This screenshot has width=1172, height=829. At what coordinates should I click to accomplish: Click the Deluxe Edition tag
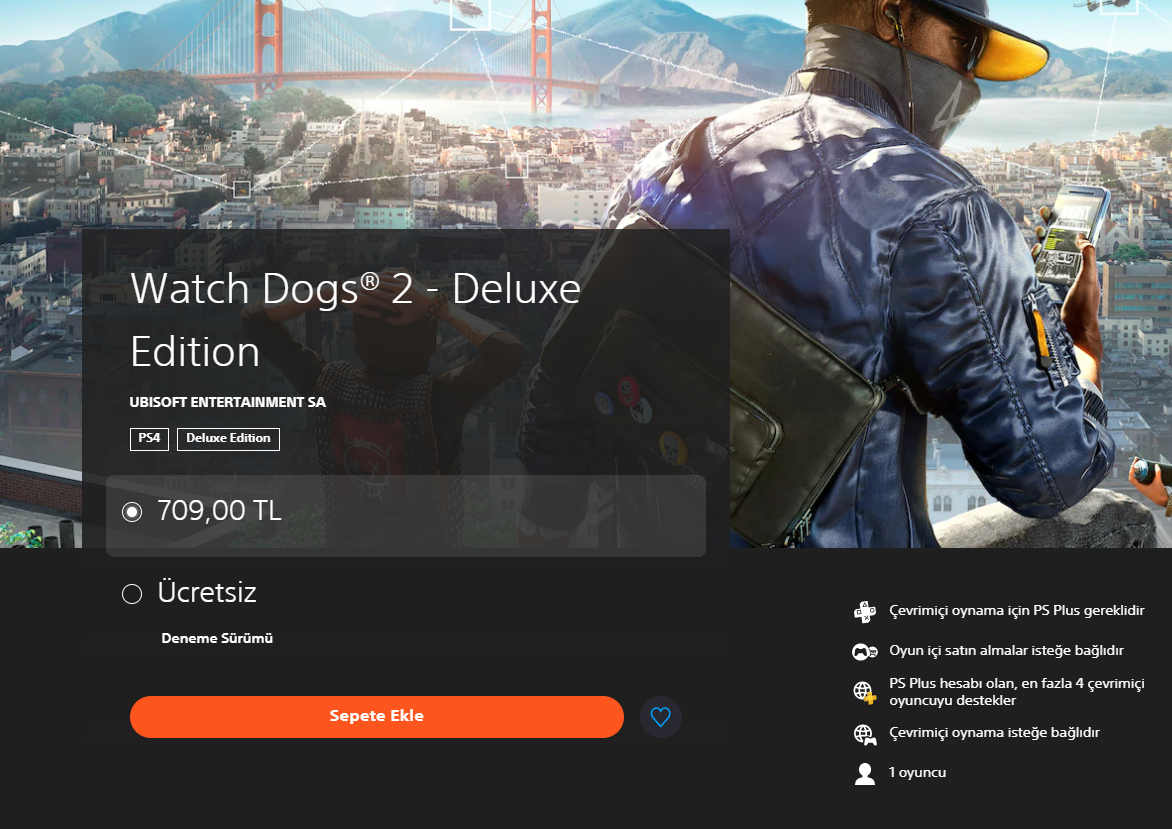tap(228, 439)
